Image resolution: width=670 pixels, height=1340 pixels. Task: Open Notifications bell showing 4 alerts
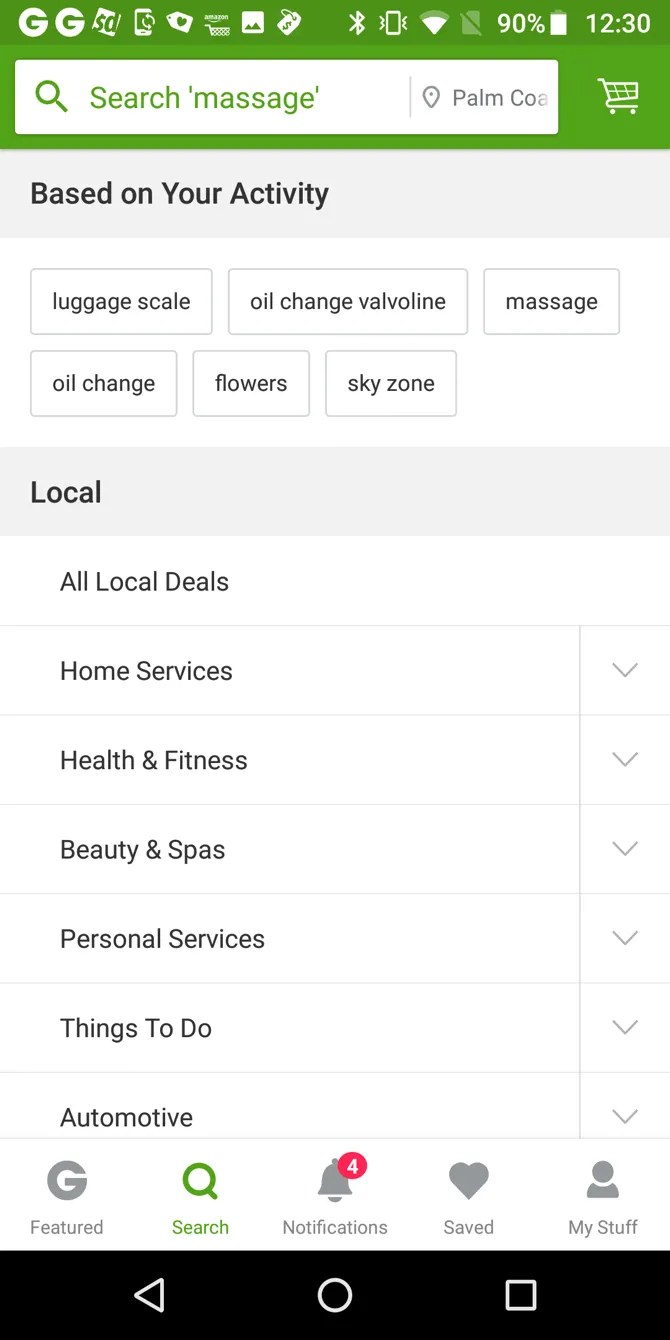point(335,1180)
